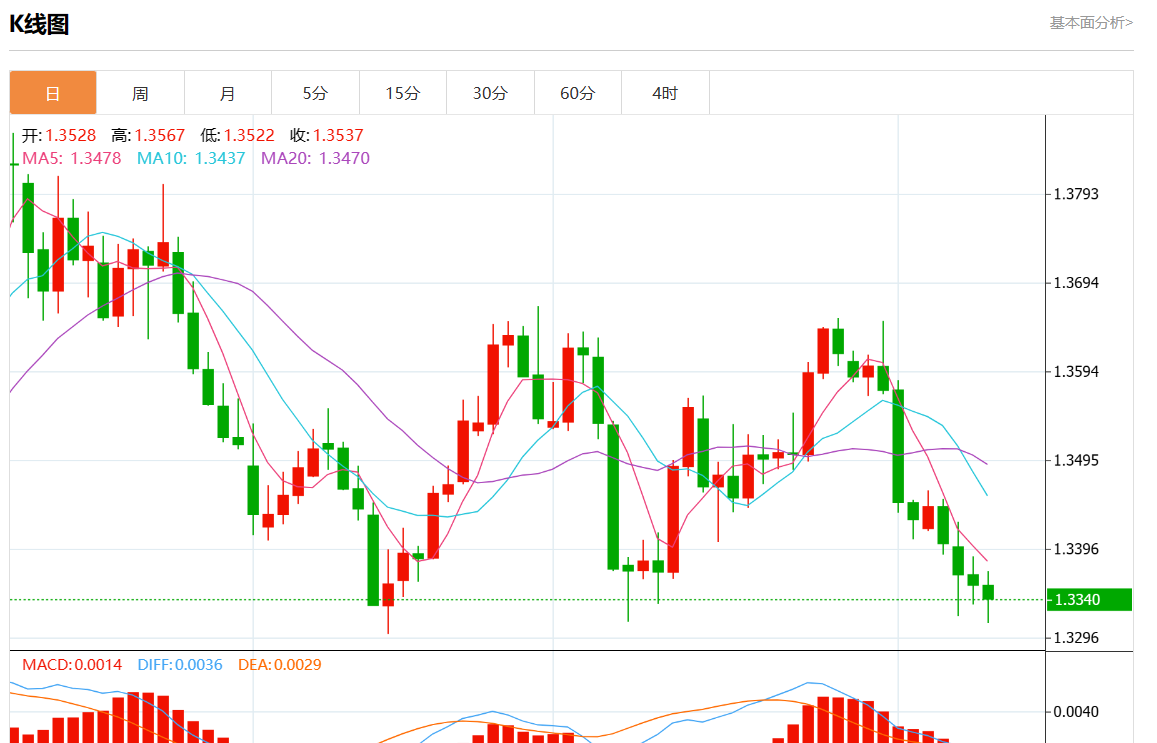Click the 1.3296 axis label
Image resolution: width=1157 pixels, height=743 pixels.
(1076, 637)
